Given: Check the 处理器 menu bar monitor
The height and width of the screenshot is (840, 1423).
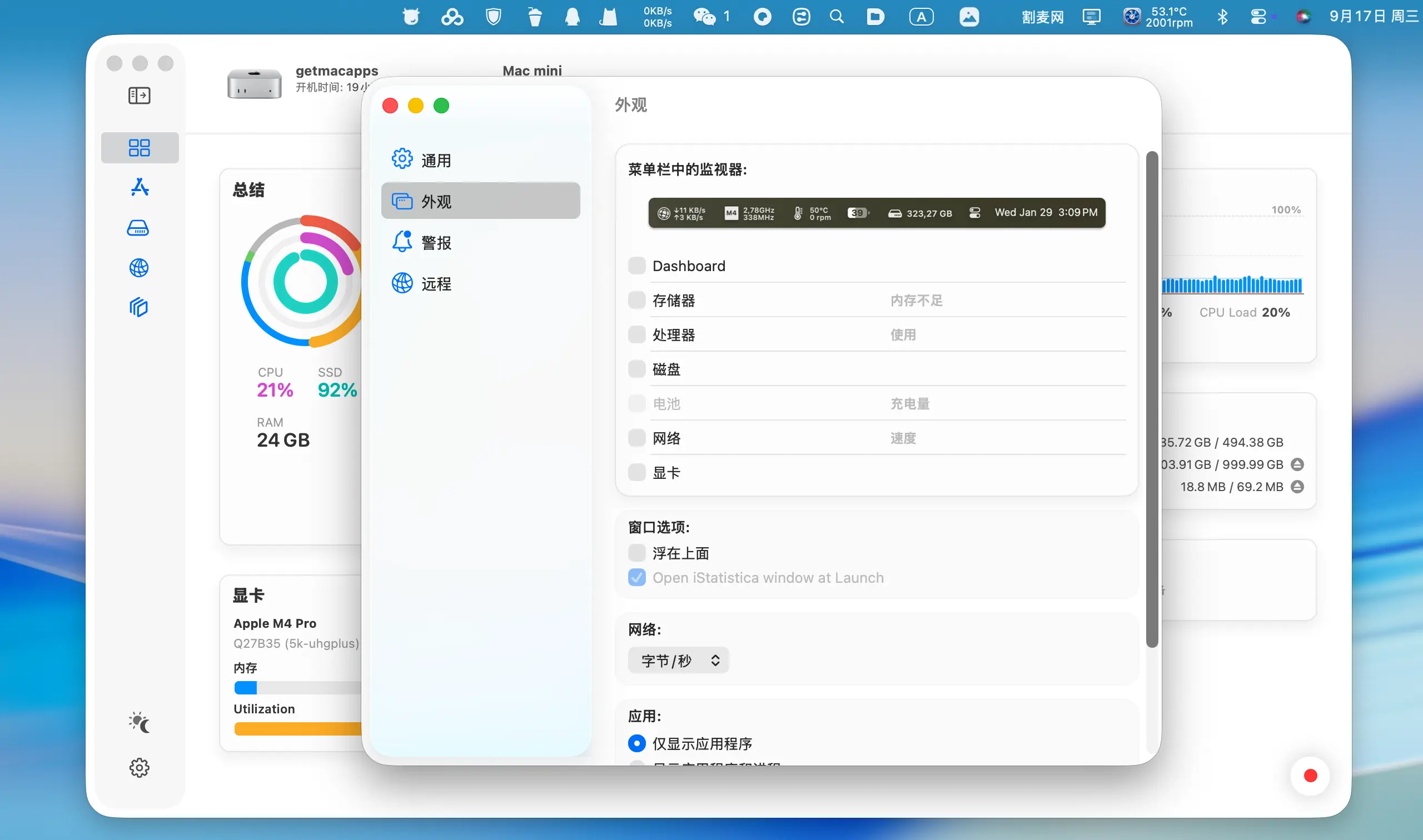Looking at the screenshot, I should tap(636, 334).
